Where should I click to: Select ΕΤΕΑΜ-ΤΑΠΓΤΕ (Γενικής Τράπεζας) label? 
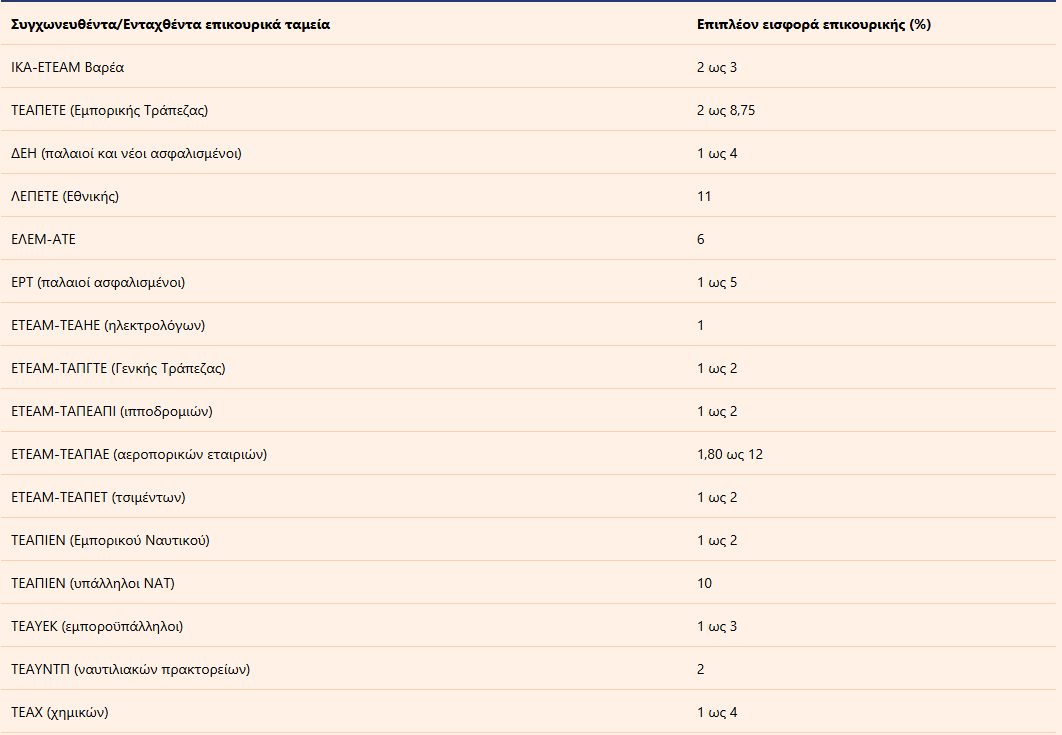click(x=119, y=369)
